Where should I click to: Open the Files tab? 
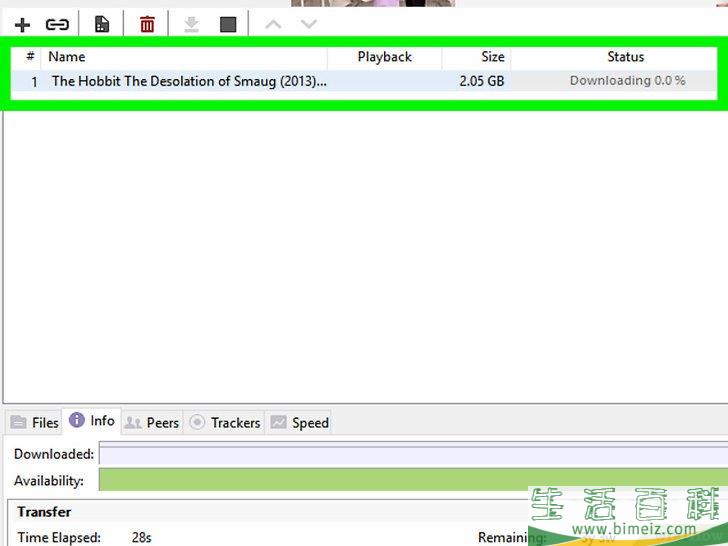tap(34, 422)
